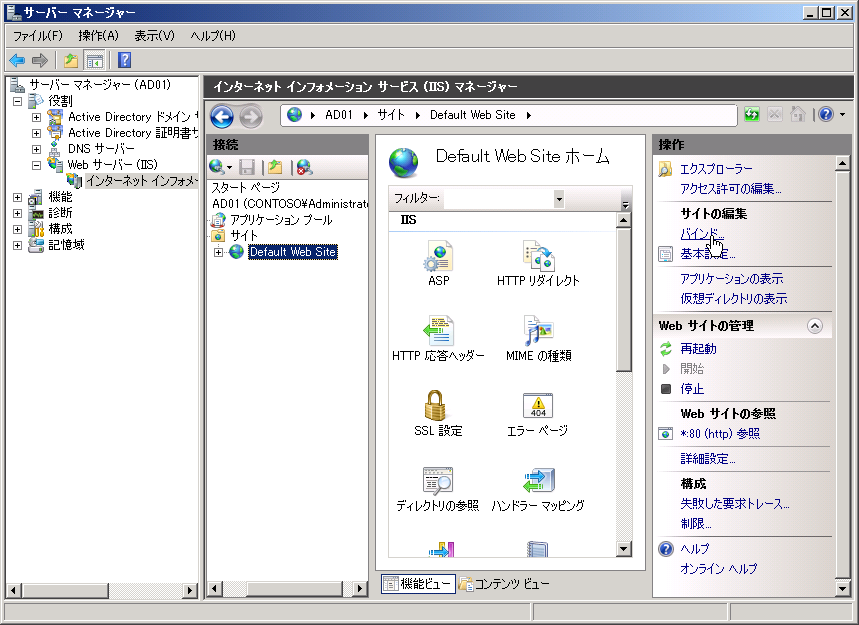859x625 pixels.
Task: Expand the Active Directory ドメイン node
Action: [36, 117]
